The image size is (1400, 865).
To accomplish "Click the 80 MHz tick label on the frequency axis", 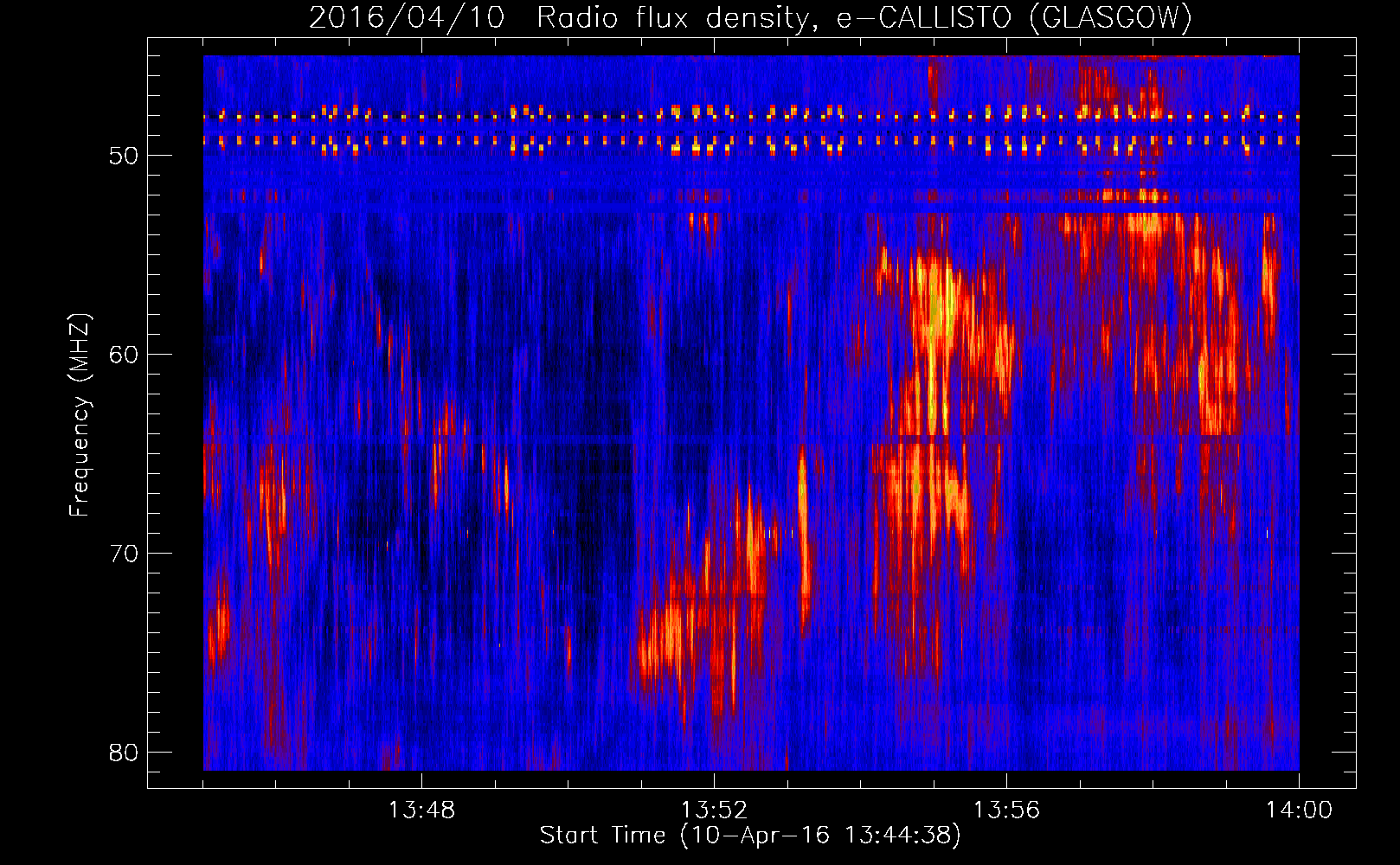I will pos(124,753).
